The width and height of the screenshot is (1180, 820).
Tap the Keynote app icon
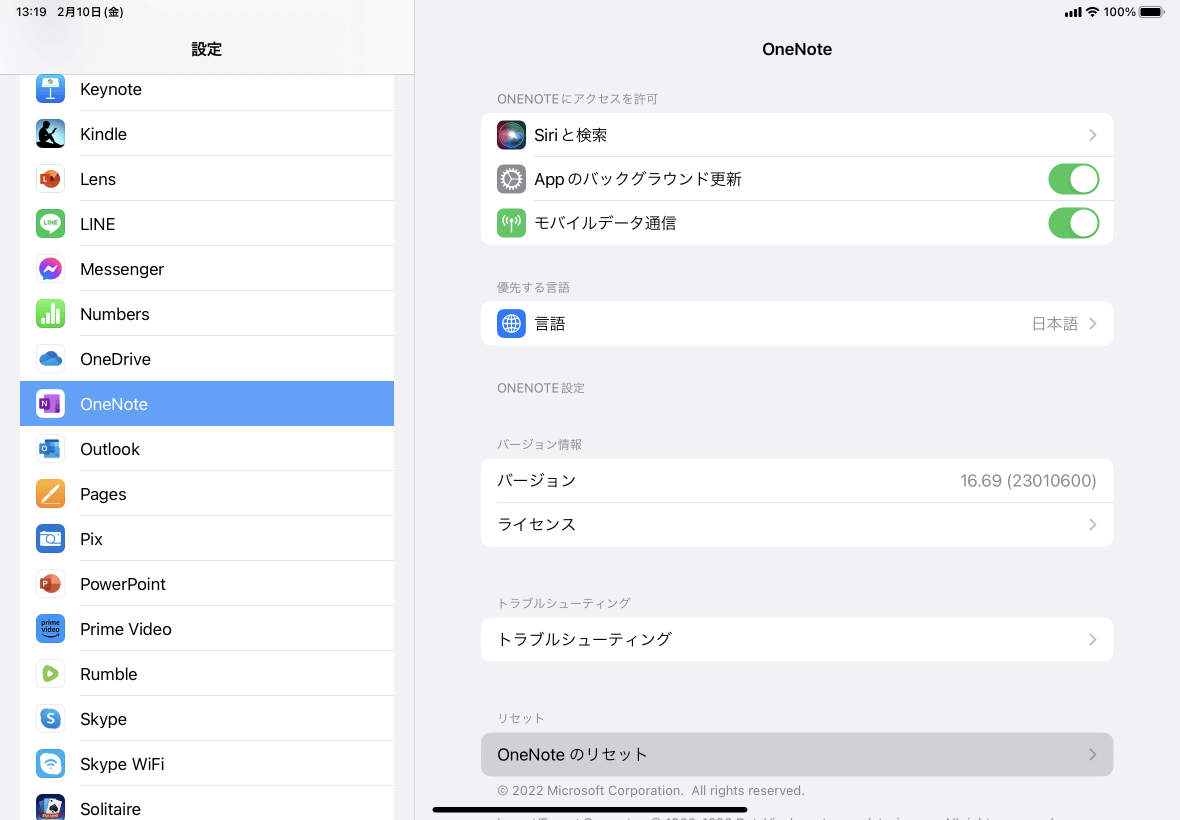click(x=50, y=89)
